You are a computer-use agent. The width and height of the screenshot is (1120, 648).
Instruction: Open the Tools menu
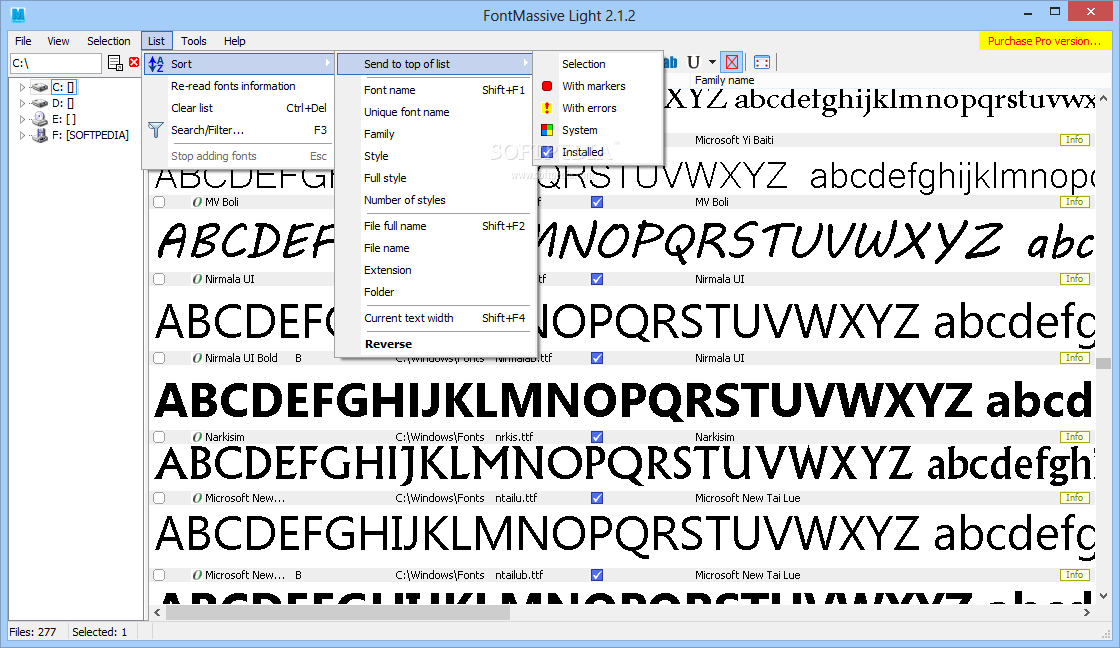coord(193,41)
